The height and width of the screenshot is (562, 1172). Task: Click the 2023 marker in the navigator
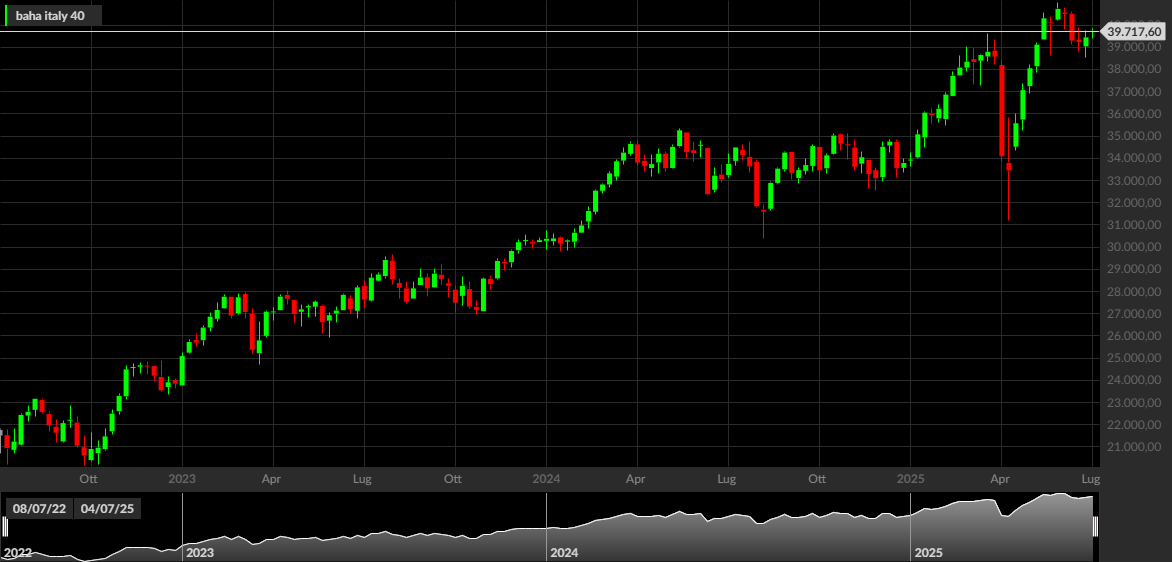(x=200, y=553)
